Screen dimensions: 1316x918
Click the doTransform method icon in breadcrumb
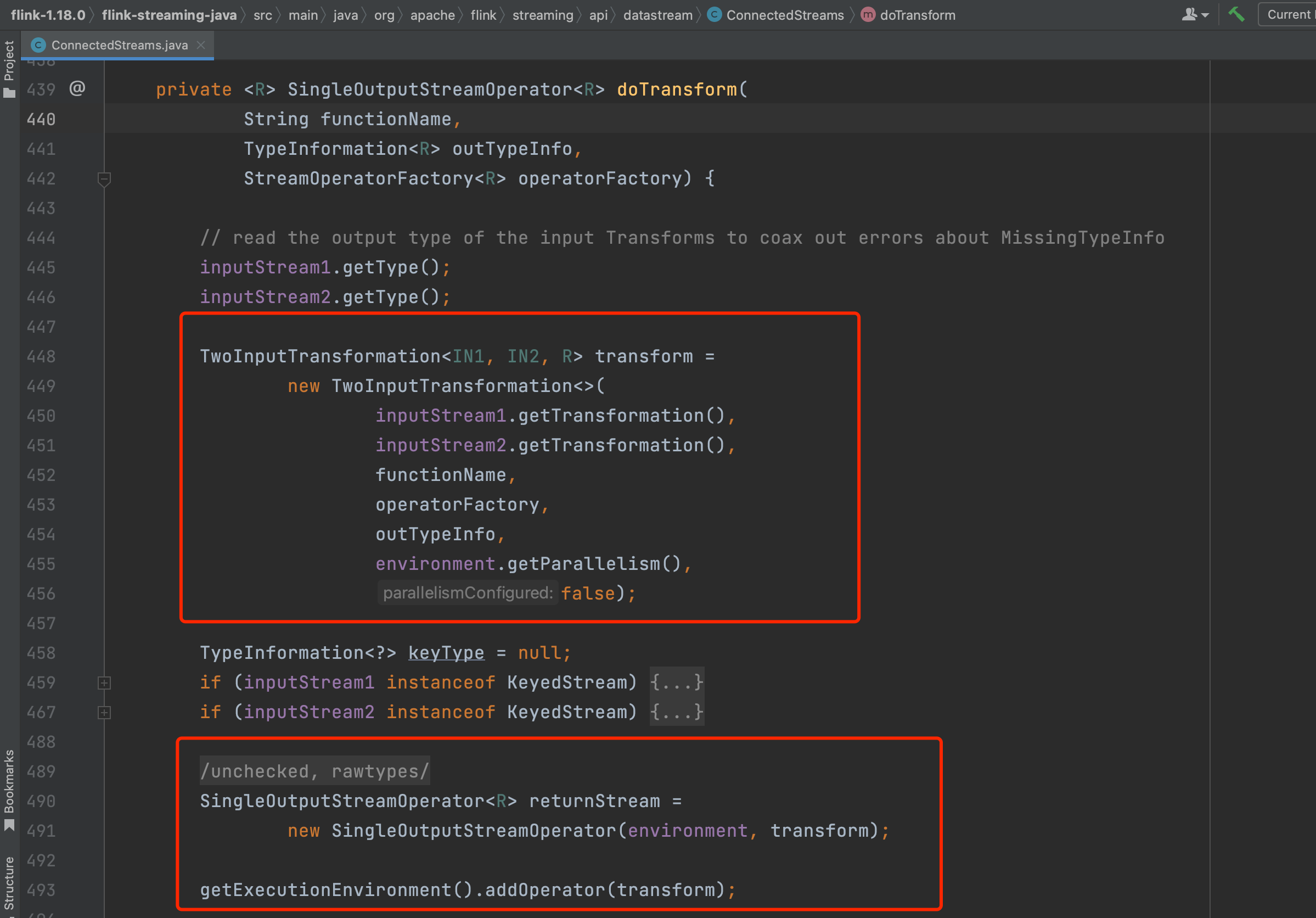click(868, 15)
